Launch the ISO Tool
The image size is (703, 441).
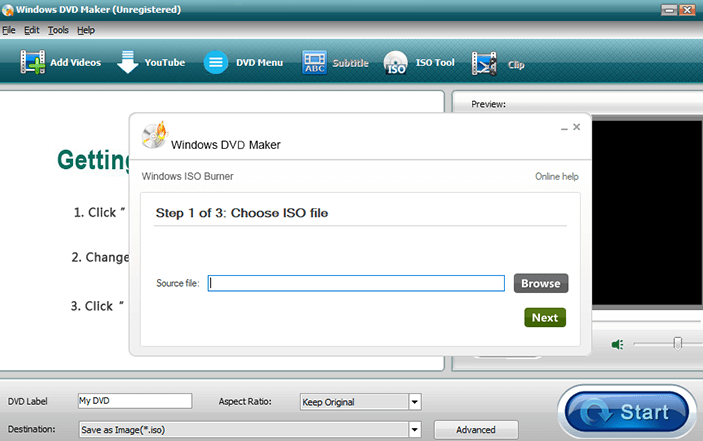pos(396,63)
